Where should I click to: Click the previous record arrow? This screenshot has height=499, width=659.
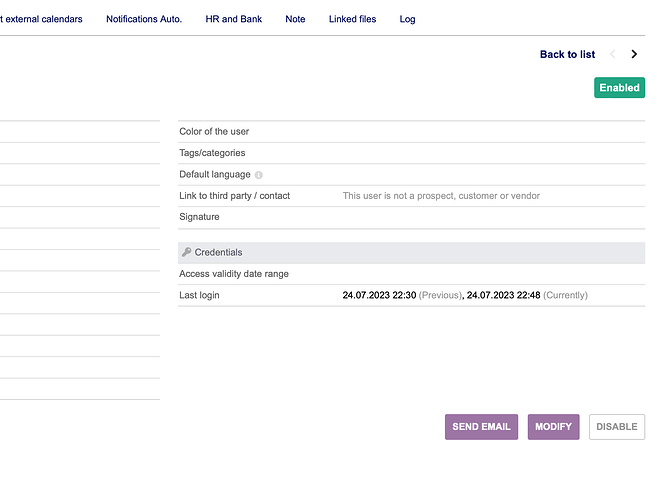[613, 54]
